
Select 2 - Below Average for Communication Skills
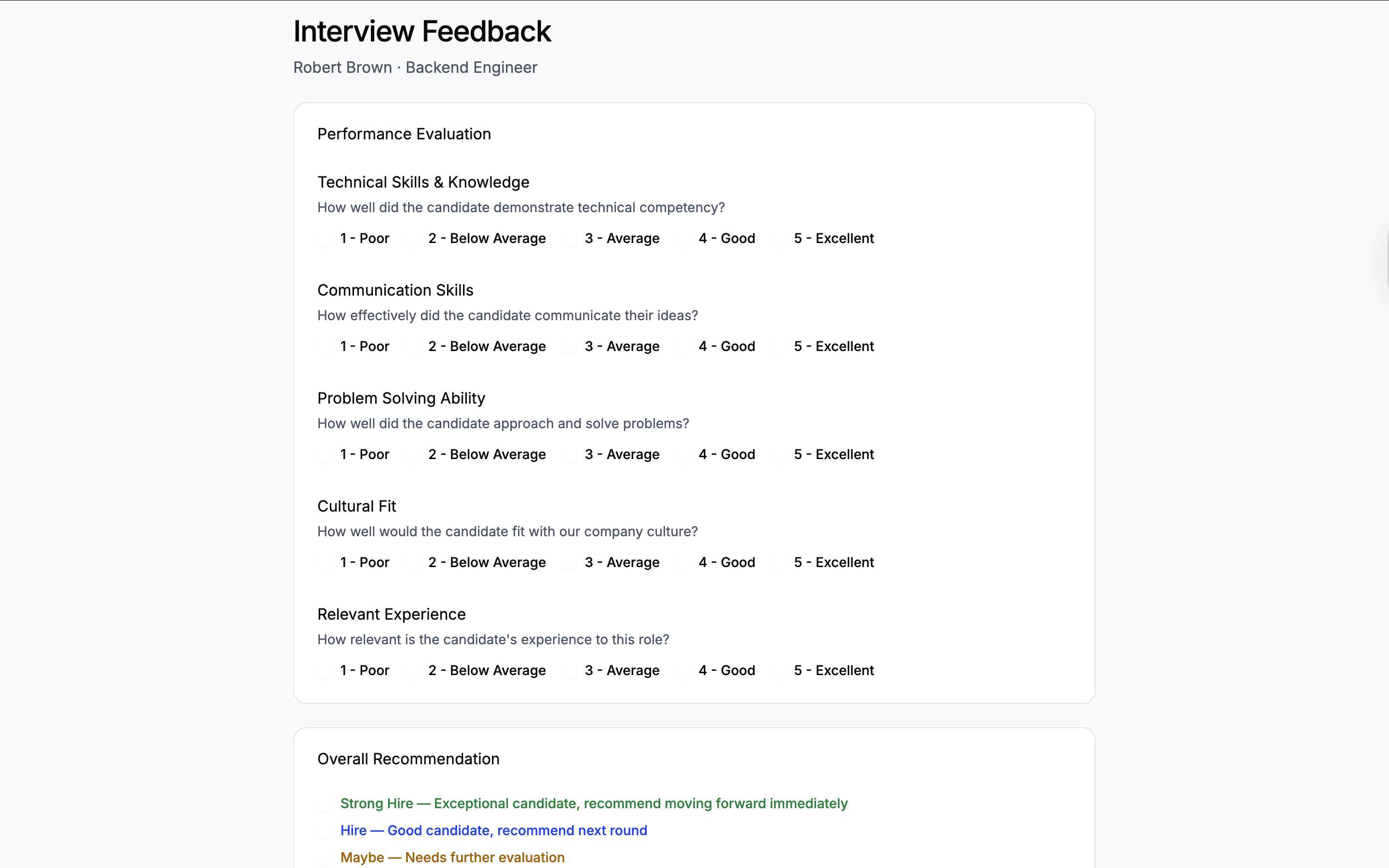[413, 347]
